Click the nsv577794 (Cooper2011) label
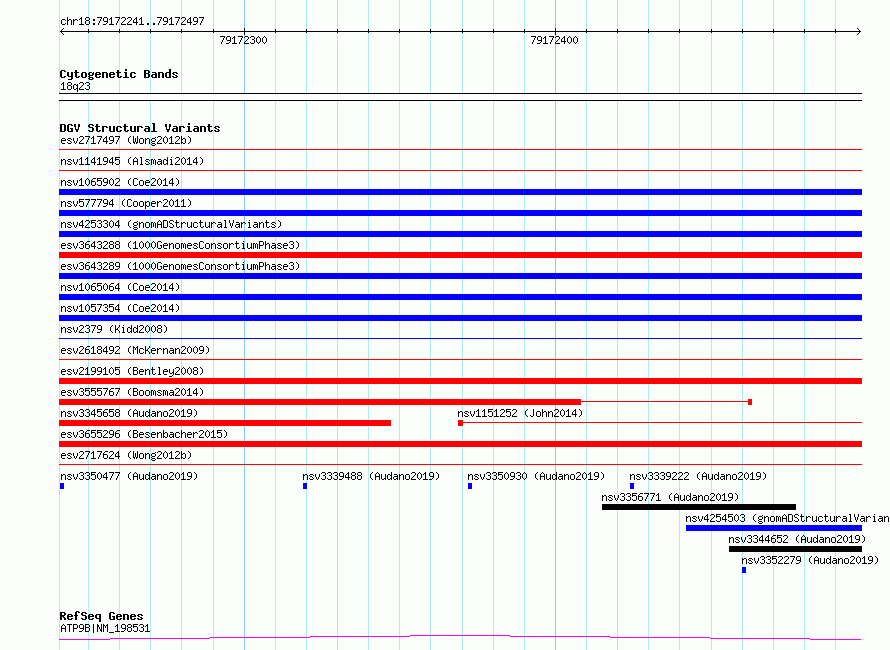Screen dimensions: 890x650 (126, 203)
